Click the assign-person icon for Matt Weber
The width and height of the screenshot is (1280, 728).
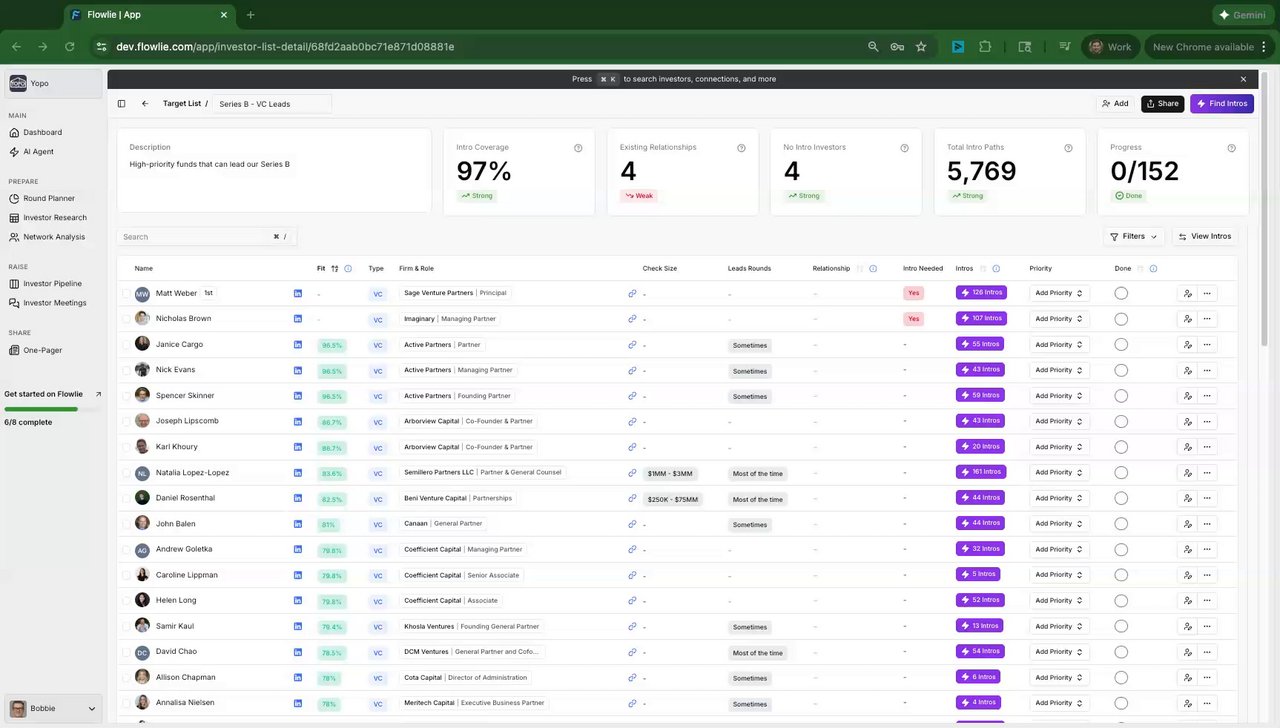point(1187,293)
